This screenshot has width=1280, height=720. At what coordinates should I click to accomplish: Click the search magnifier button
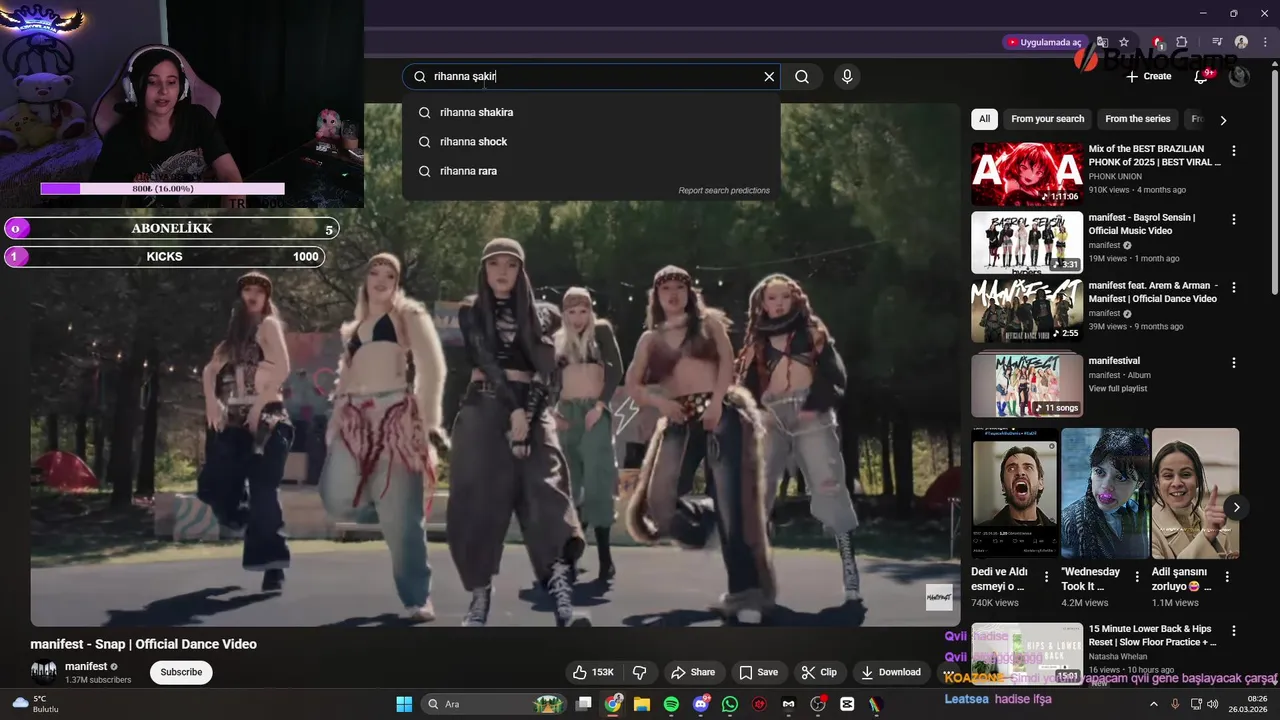(802, 77)
